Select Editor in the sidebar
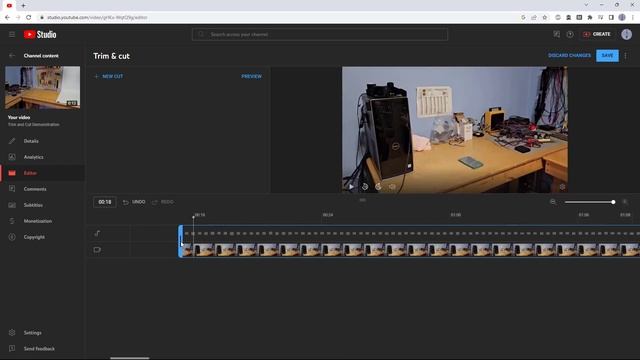Image resolution: width=640 pixels, height=360 pixels. tap(30, 173)
